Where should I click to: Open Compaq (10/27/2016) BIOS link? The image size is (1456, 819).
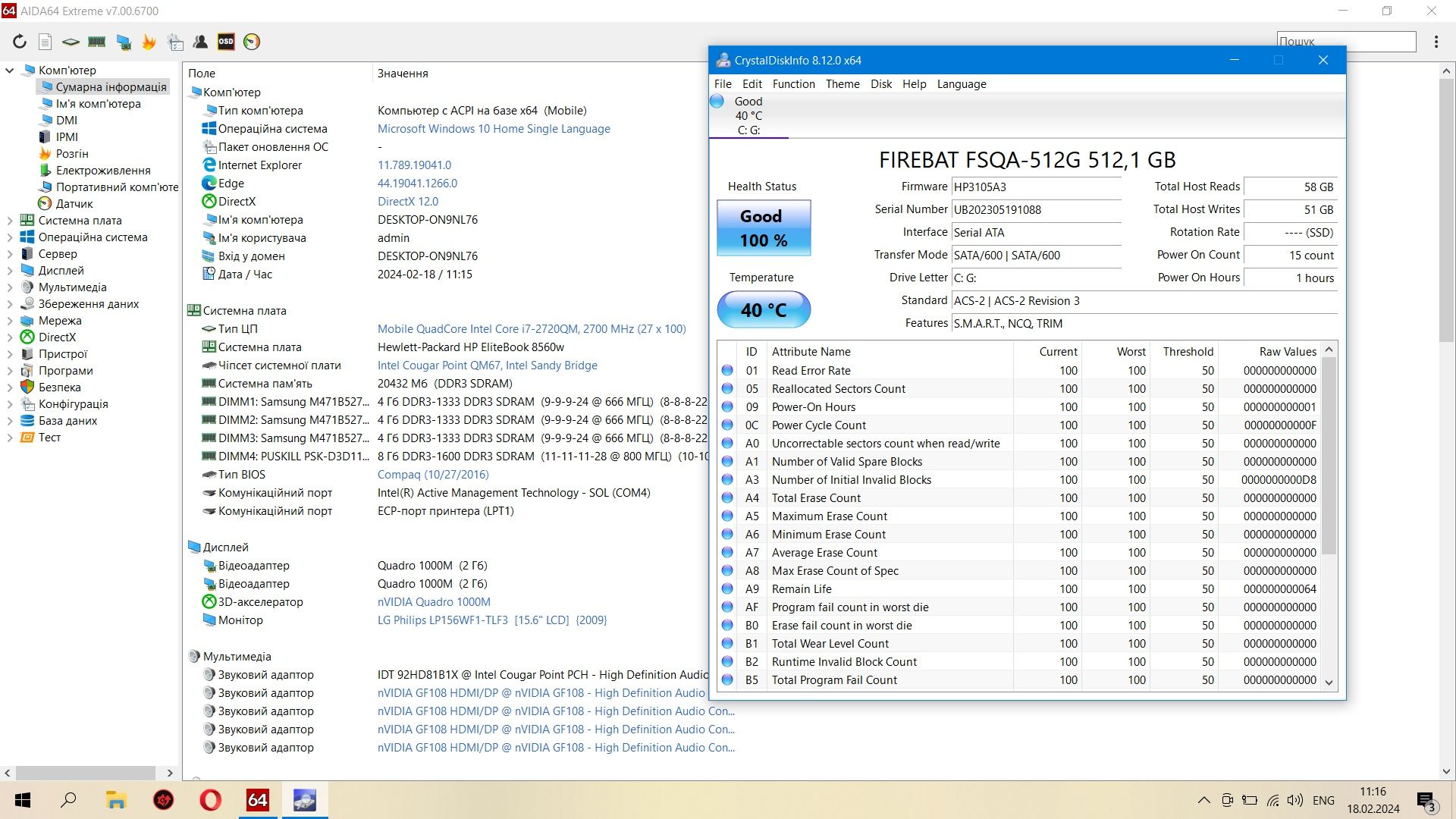pyautogui.click(x=433, y=474)
